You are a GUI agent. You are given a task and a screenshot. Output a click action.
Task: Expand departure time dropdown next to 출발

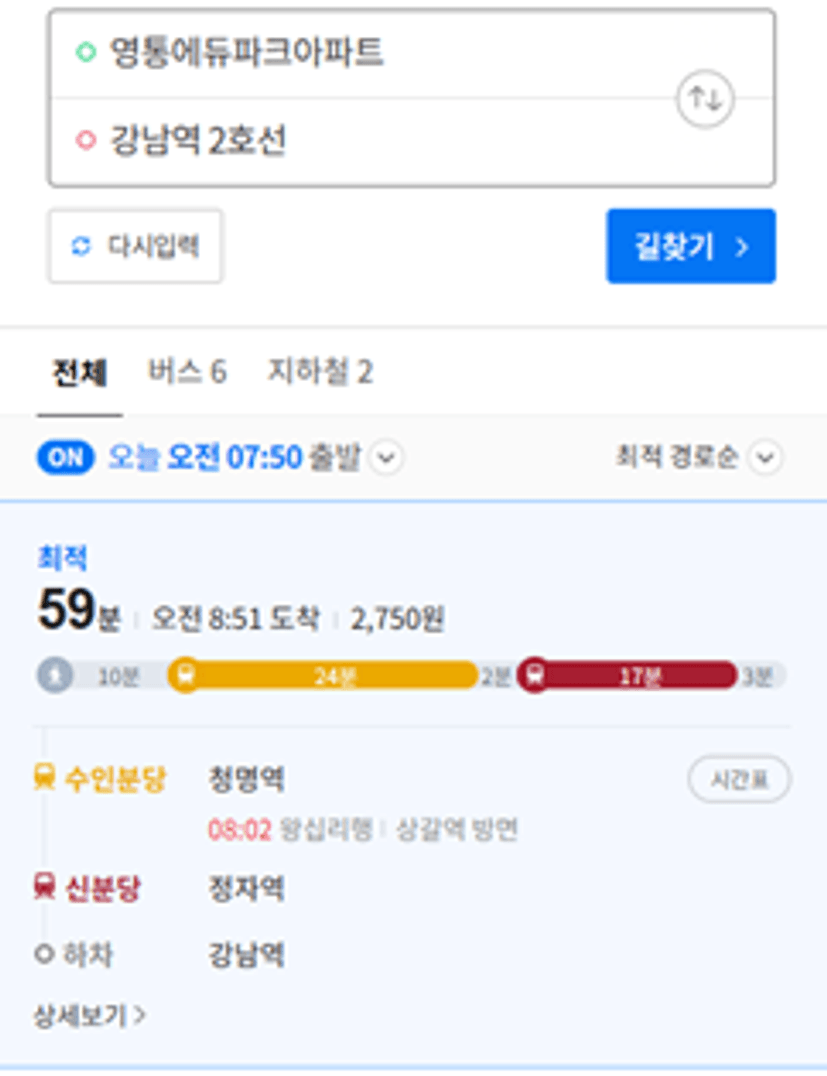point(386,457)
